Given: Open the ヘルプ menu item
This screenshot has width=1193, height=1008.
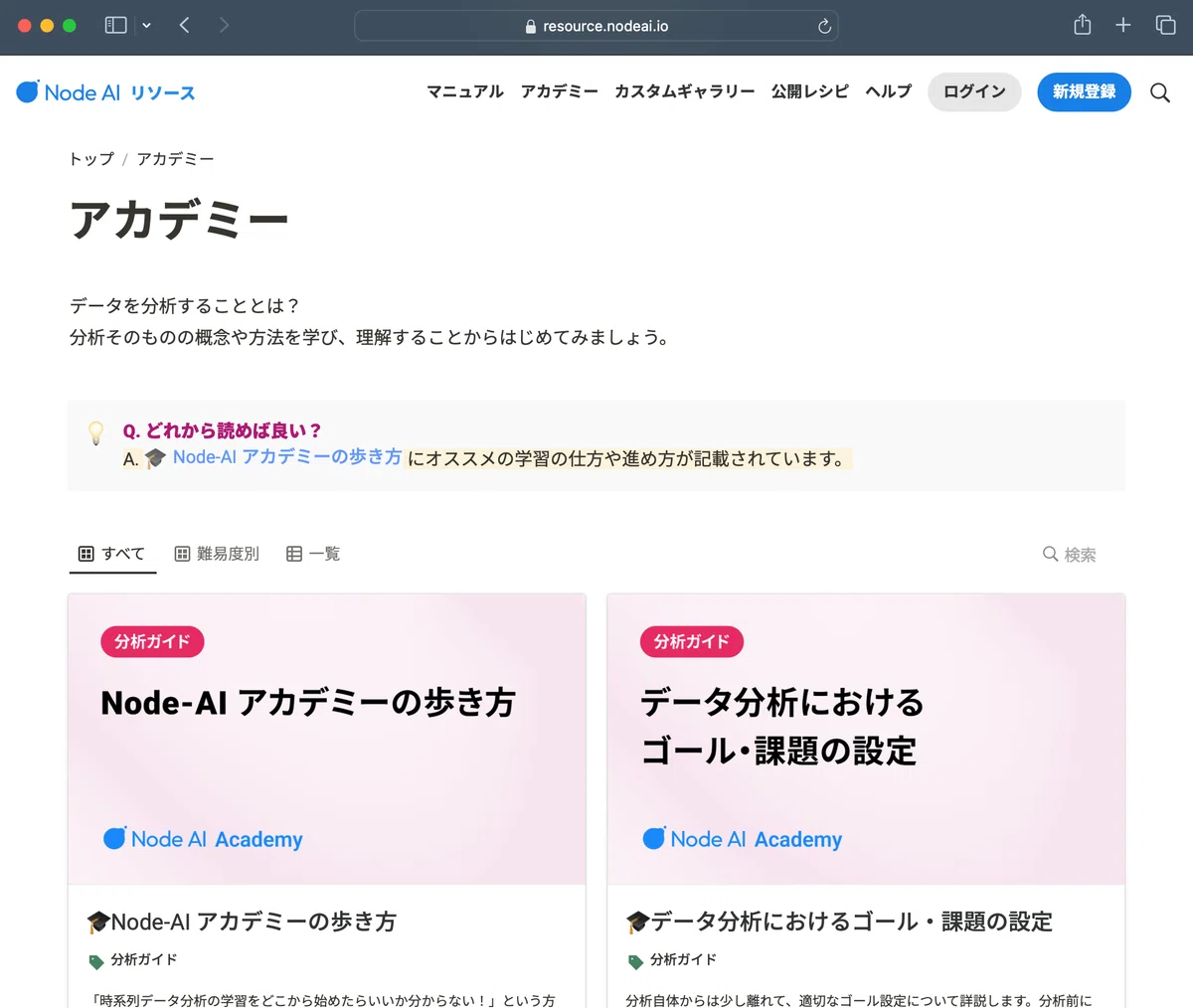Looking at the screenshot, I should coord(889,91).
